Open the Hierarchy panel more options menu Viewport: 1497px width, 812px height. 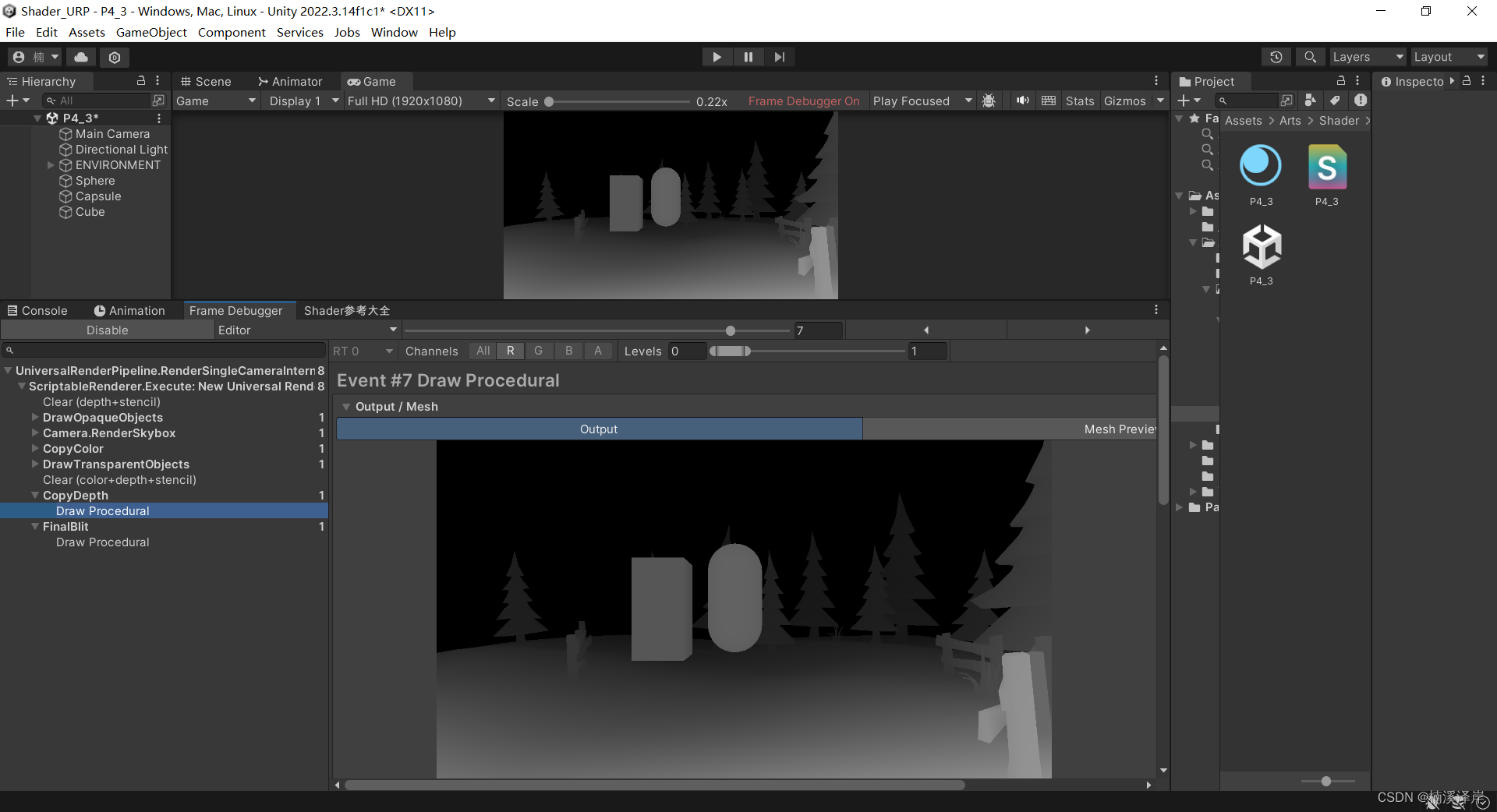coord(157,81)
